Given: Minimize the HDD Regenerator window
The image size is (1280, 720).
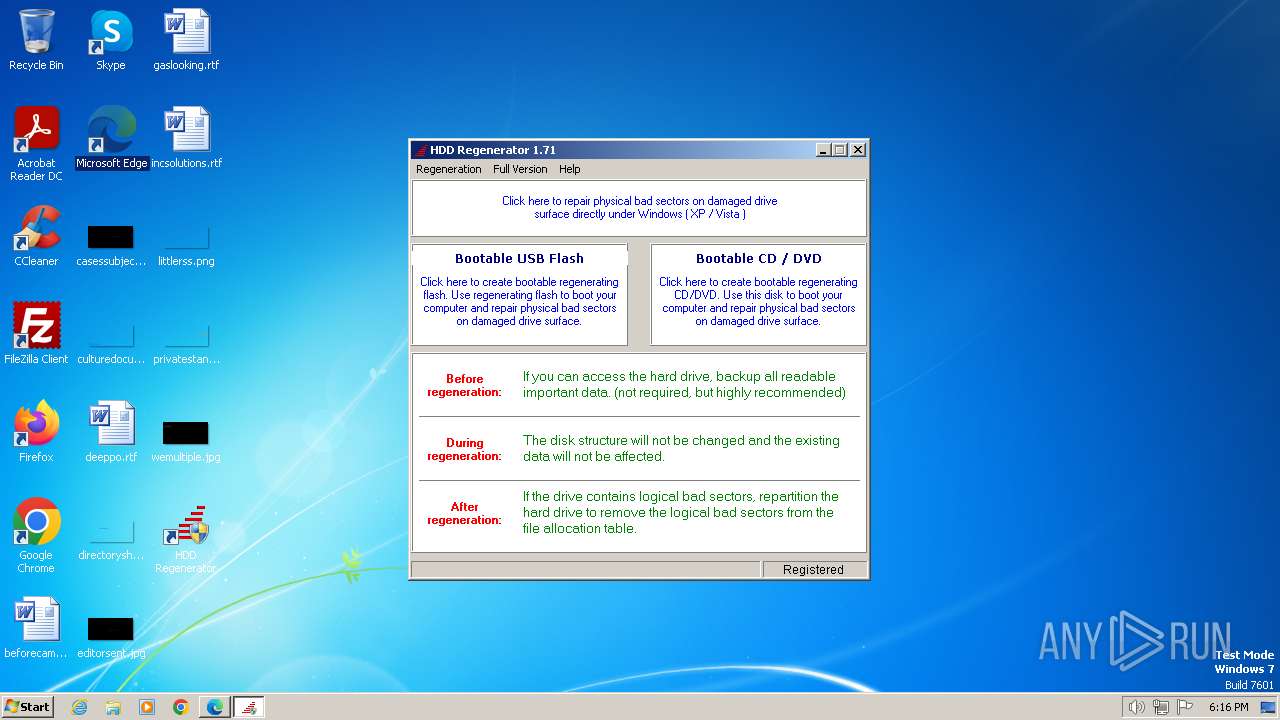Looking at the screenshot, I should (x=823, y=150).
